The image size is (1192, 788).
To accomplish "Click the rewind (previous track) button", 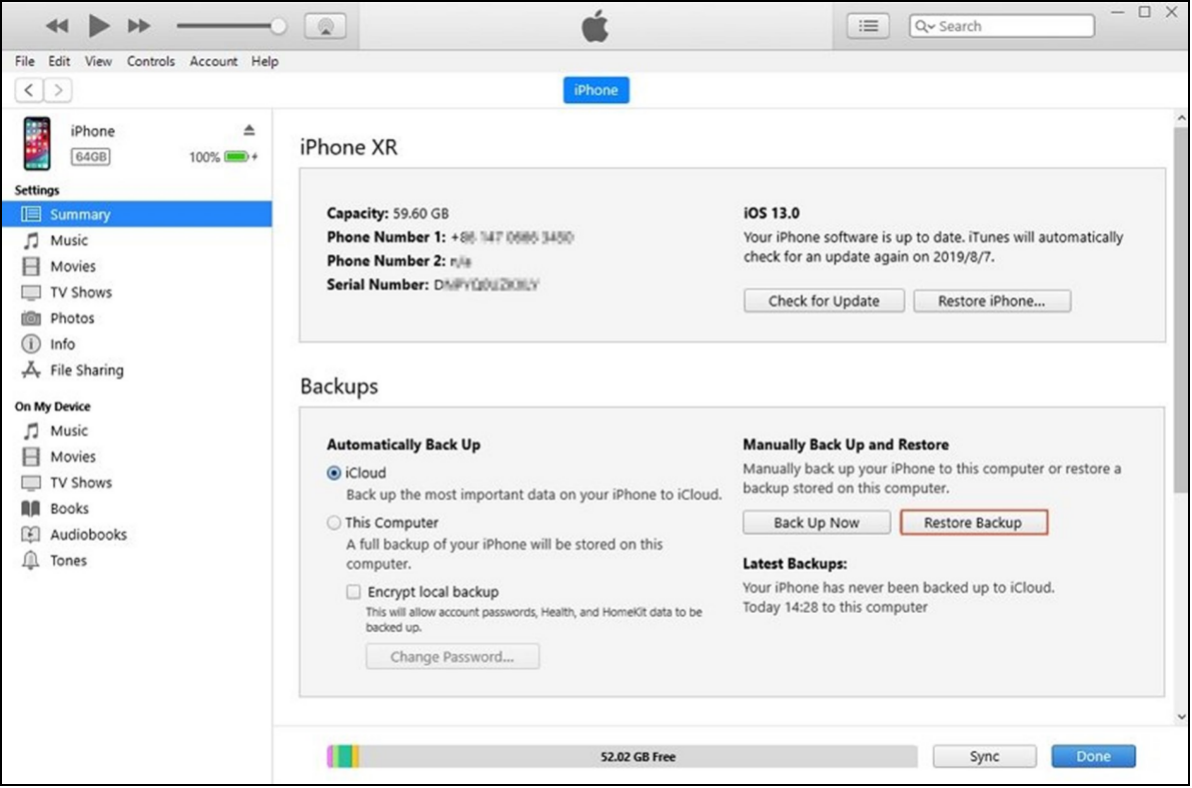I will pyautogui.click(x=58, y=26).
